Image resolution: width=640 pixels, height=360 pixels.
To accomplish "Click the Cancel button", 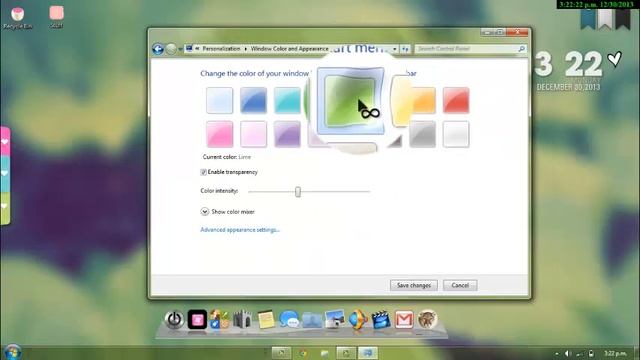I will coord(460,285).
